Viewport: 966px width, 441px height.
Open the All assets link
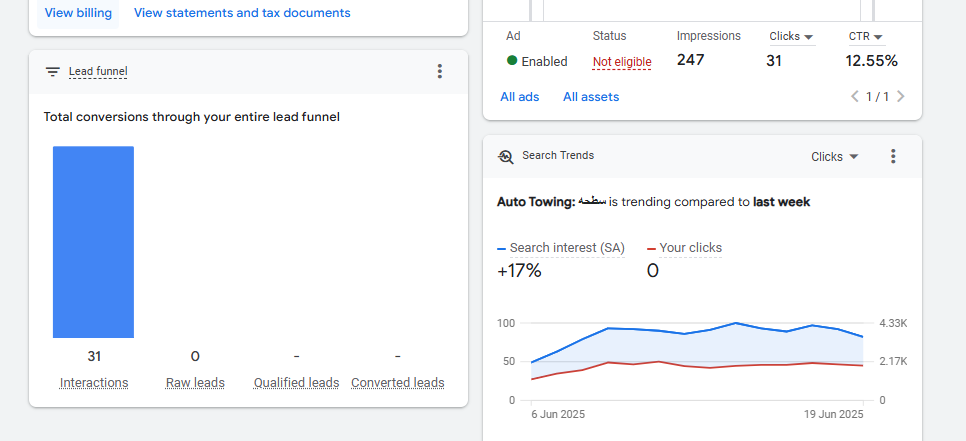click(591, 97)
